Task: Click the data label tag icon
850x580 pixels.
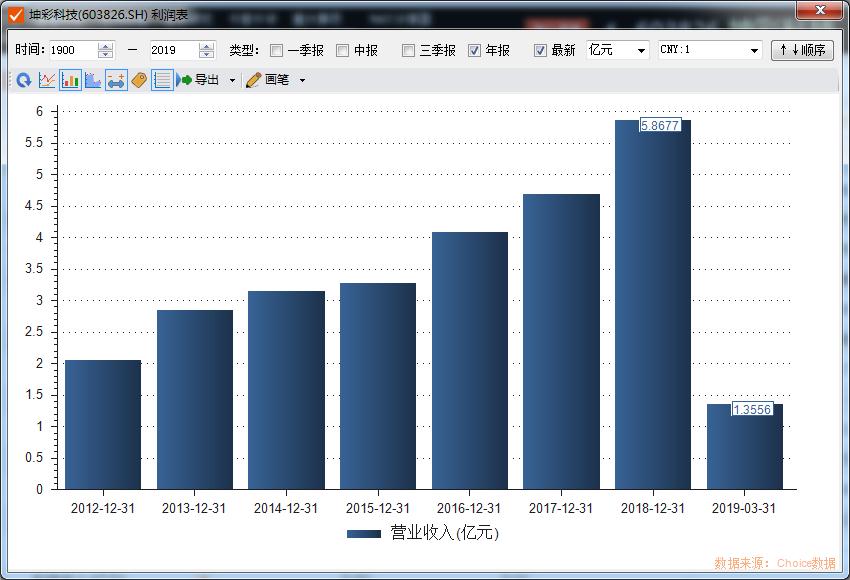Action: pos(138,80)
